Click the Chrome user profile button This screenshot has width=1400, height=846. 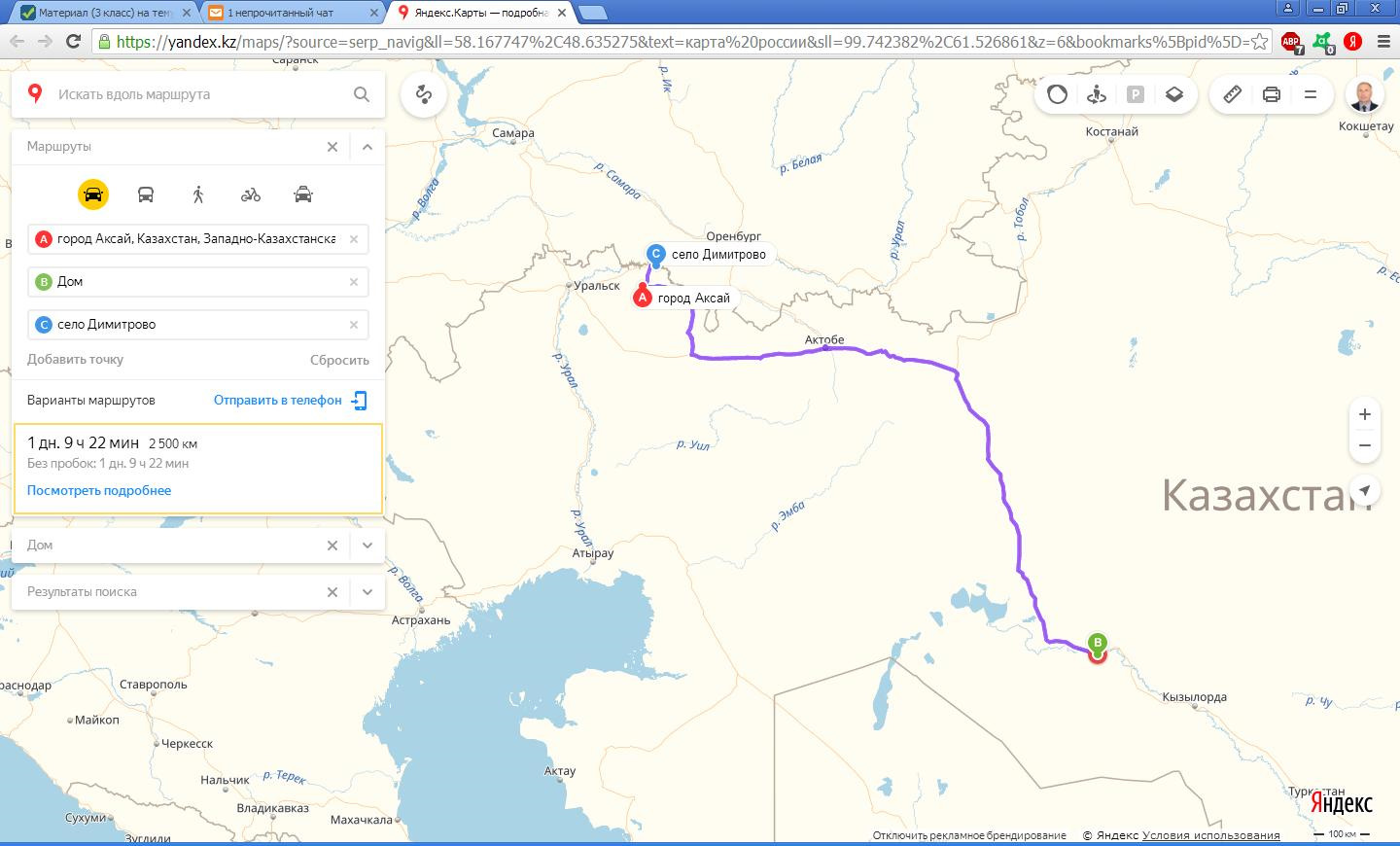click(x=1288, y=9)
